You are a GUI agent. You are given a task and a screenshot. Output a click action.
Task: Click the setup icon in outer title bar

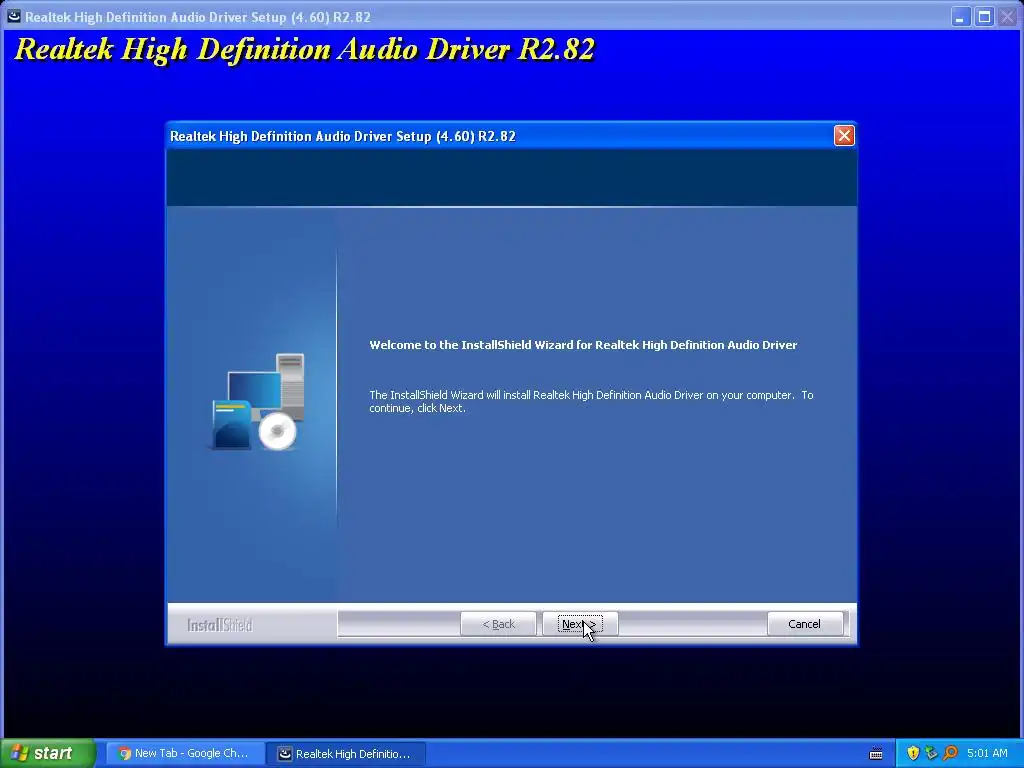[x=14, y=16]
